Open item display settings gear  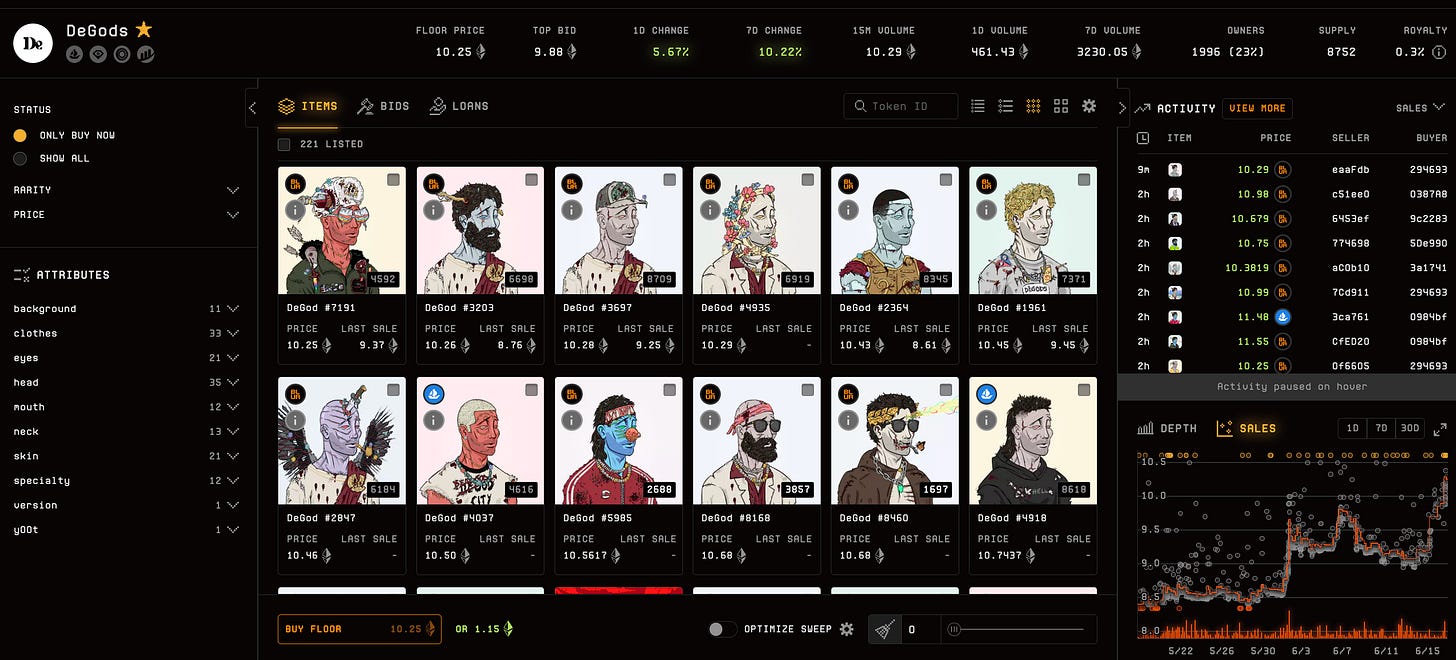coord(1089,106)
